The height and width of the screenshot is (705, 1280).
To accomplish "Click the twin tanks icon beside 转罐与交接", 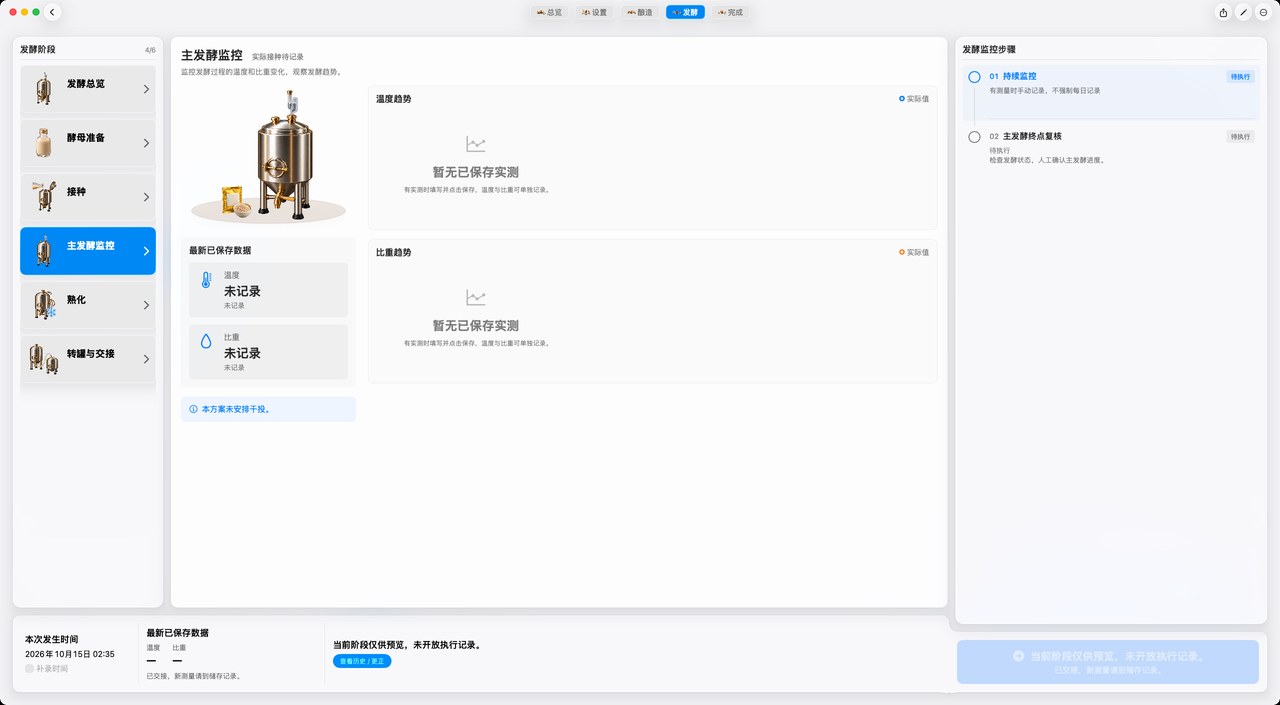I will click(44, 358).
